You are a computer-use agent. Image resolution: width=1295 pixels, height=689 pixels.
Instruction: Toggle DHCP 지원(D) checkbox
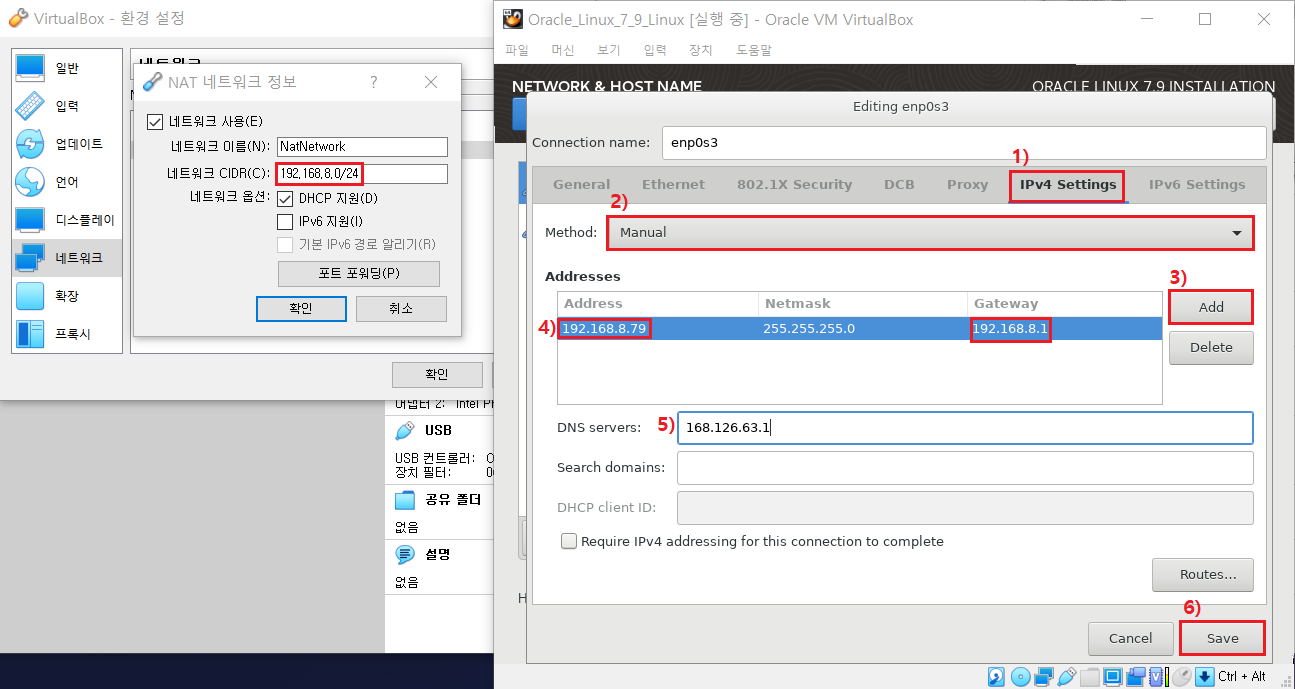click(x=285, y=198)
